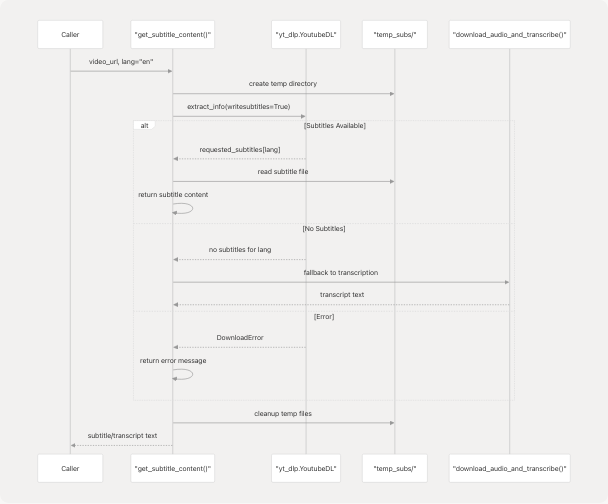The height and width of the screenshot is (504, 608).
Task: Click the extract_info(writesubtitles=True) message label
Action: coord(238,106)
